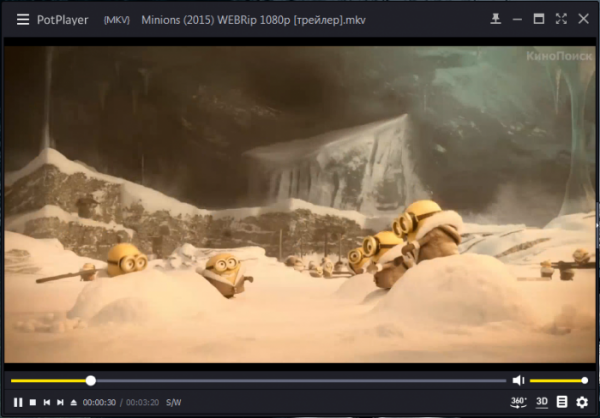Maximize the PotPlayer window
This screenshot has width=600, height=418.
pyautogui.click(x=539, y=19)
